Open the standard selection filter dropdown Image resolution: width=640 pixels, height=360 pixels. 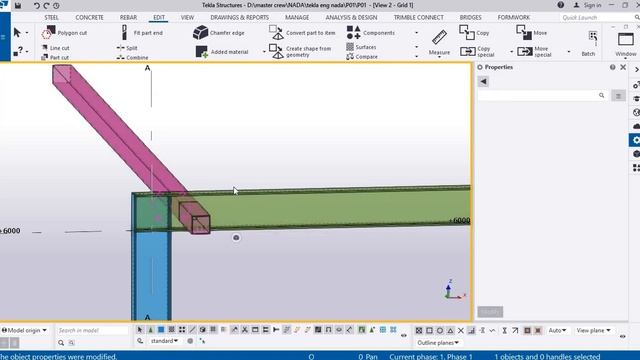pyautogui.click(x=164, y=341)
